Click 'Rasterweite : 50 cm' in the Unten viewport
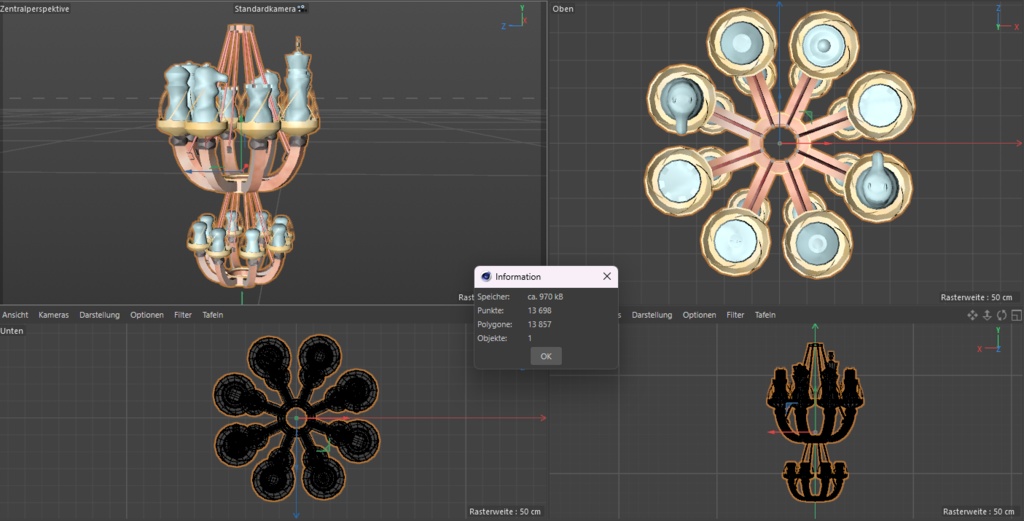 coord(505,511)
